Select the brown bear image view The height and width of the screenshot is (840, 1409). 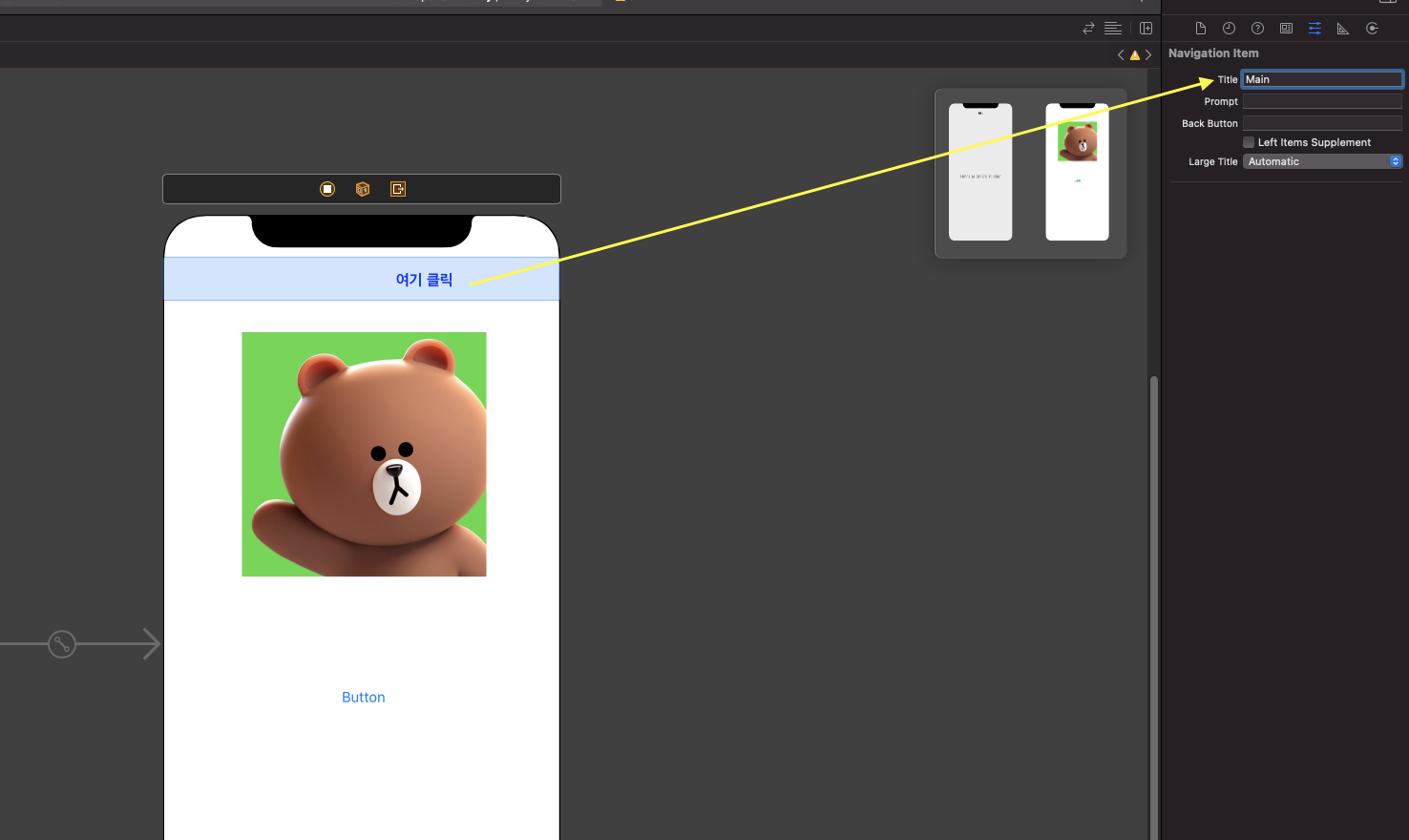click(x=364, y=454)
